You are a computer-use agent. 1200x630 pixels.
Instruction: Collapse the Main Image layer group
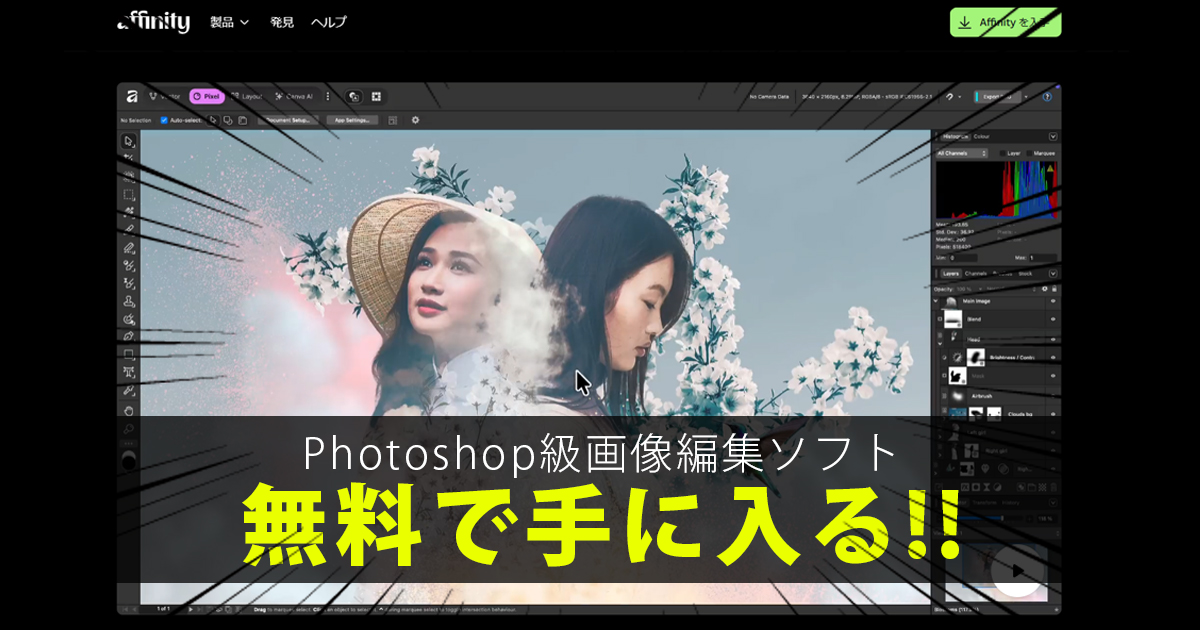pos(937,301)
